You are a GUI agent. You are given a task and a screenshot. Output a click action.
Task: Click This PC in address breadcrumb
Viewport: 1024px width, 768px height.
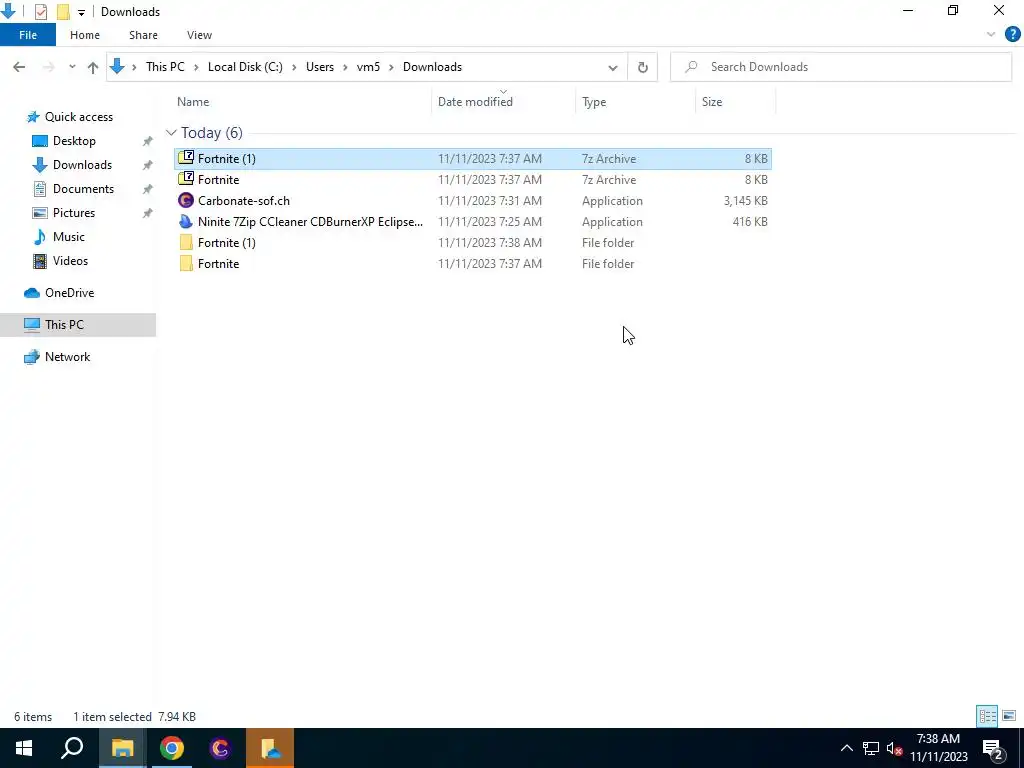tap(165, 67)
